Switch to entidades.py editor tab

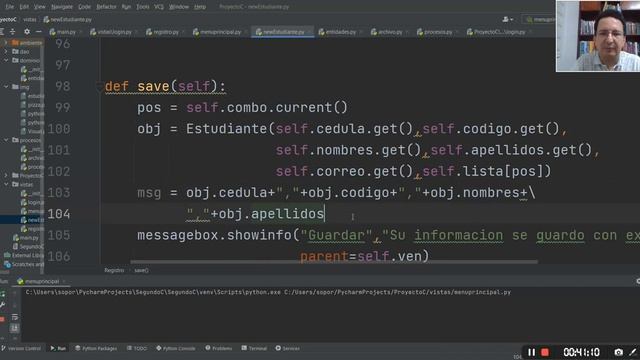(341, 32)
